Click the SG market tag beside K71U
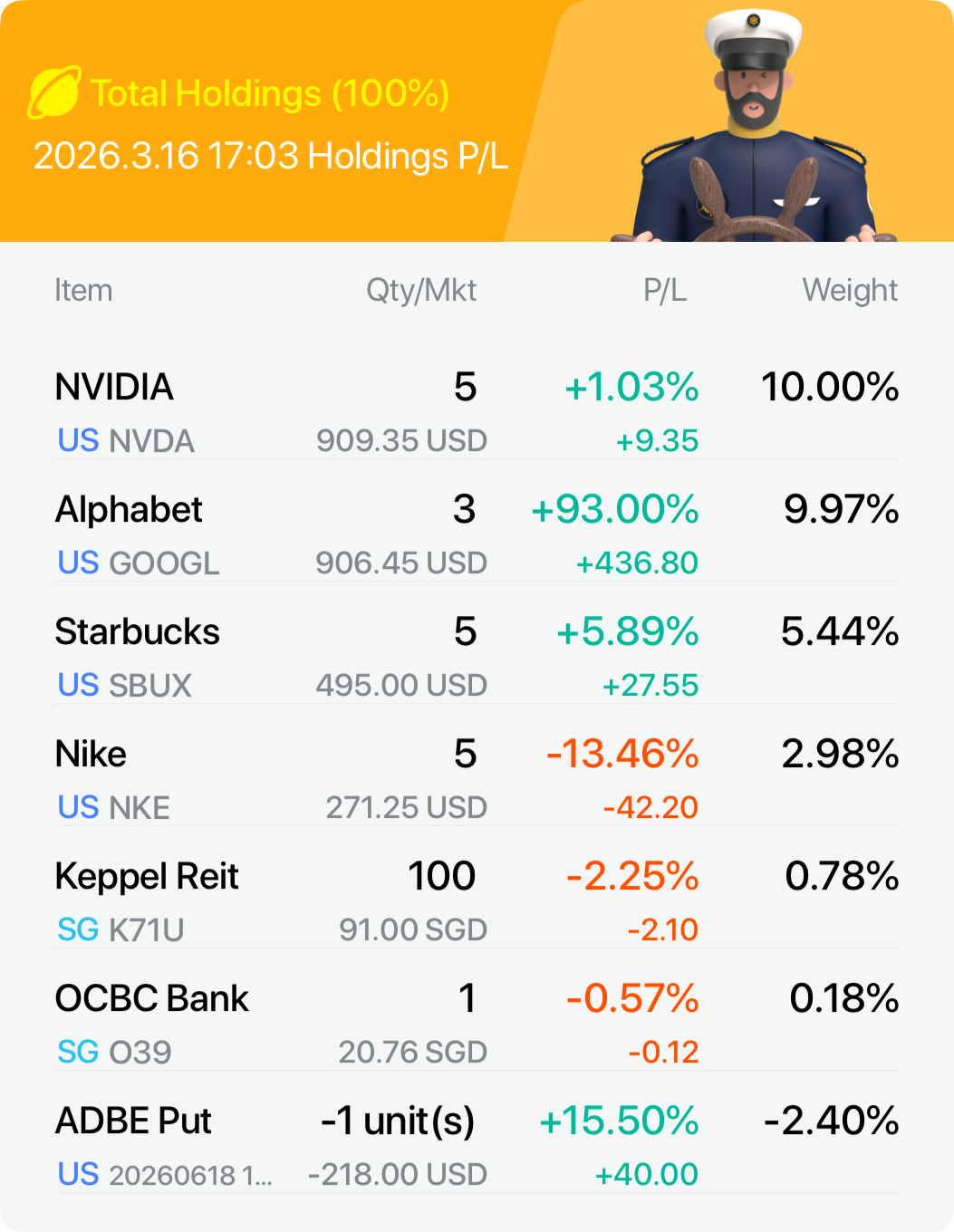 pyautogui.click(x=78, y=930)
